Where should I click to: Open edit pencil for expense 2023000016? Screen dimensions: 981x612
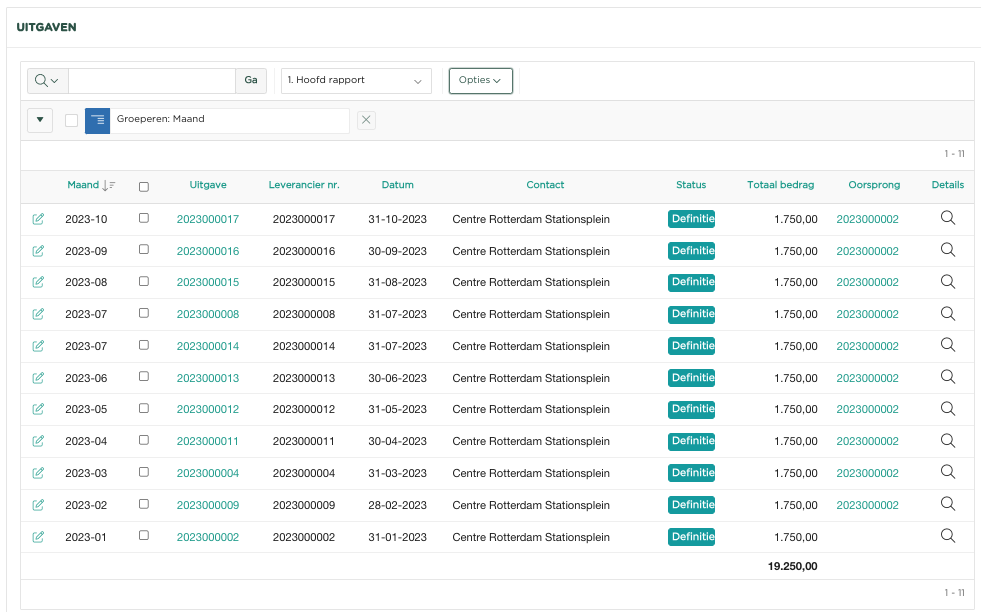(38, 251)
